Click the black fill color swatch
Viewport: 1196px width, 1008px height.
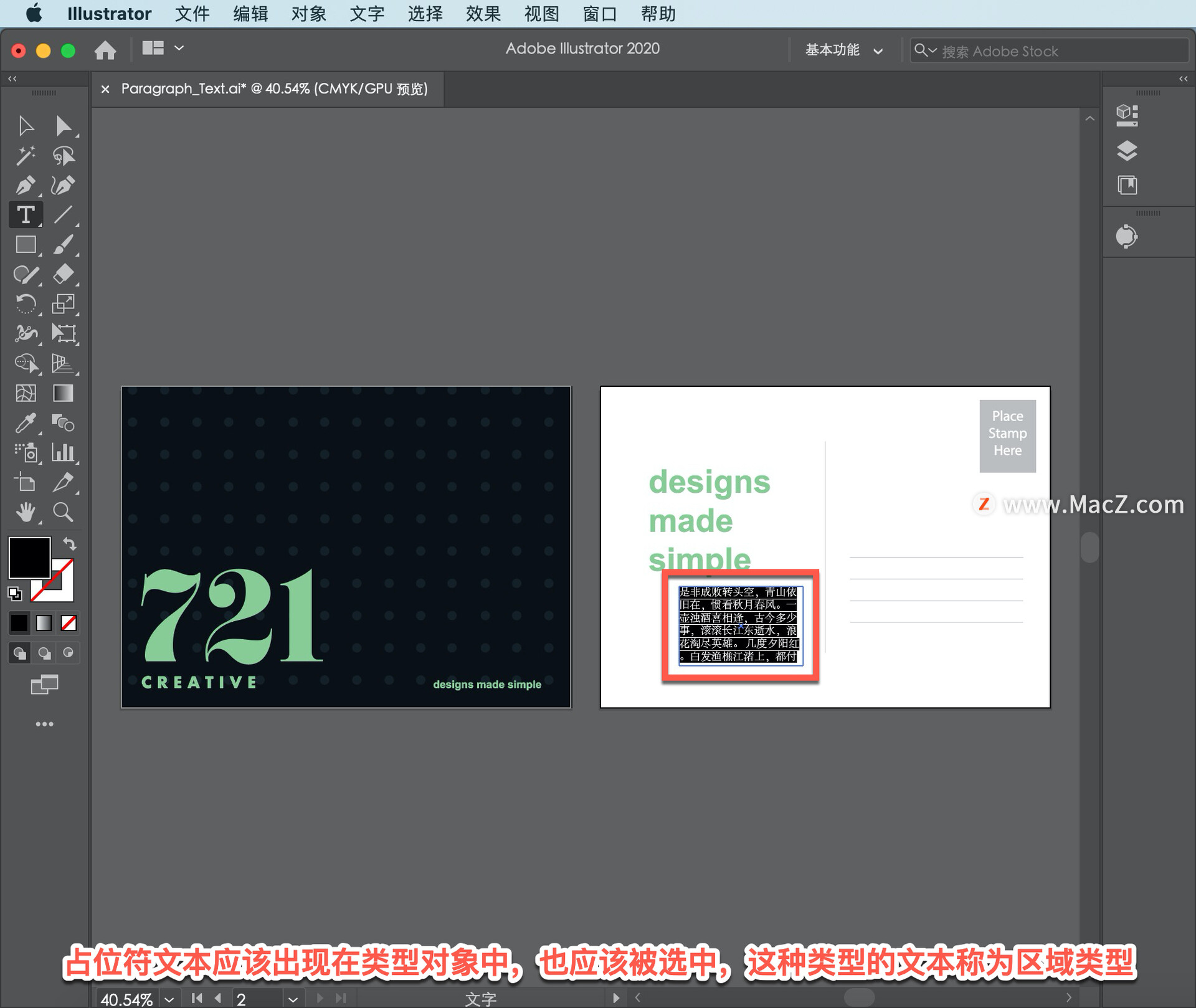[29, 557]
